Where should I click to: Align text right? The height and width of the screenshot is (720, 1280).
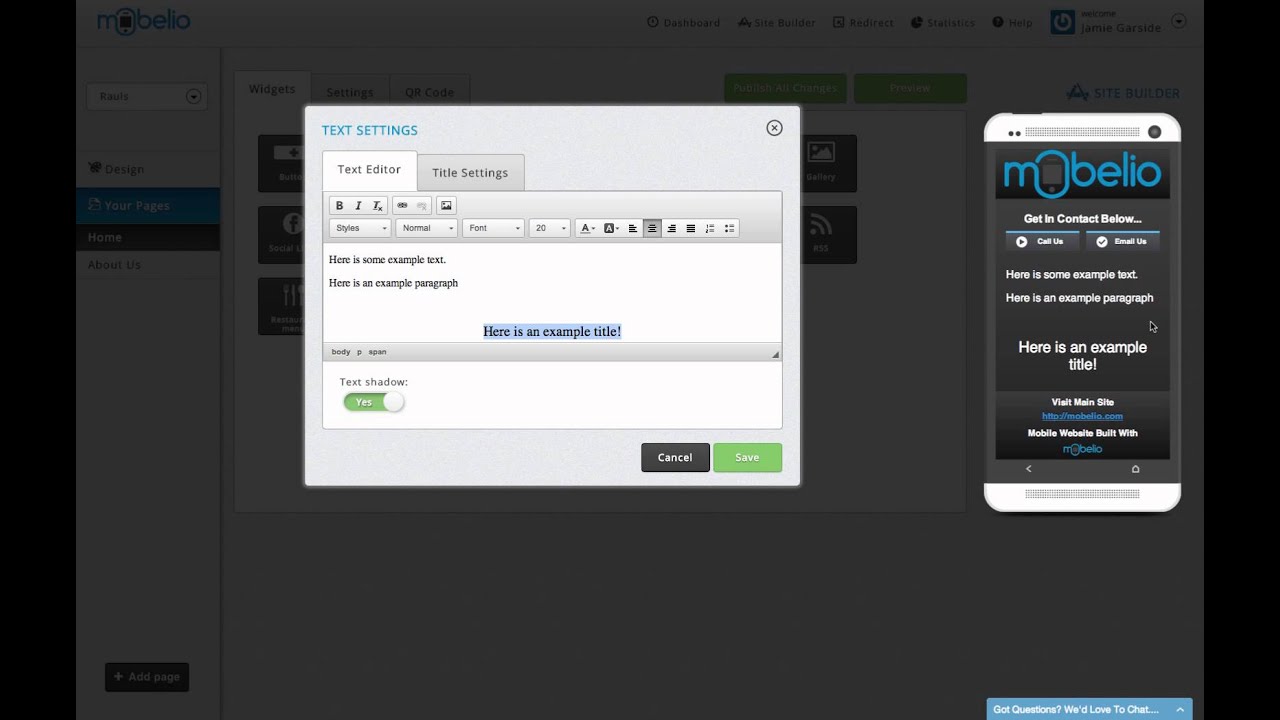[x=671, y=228]
